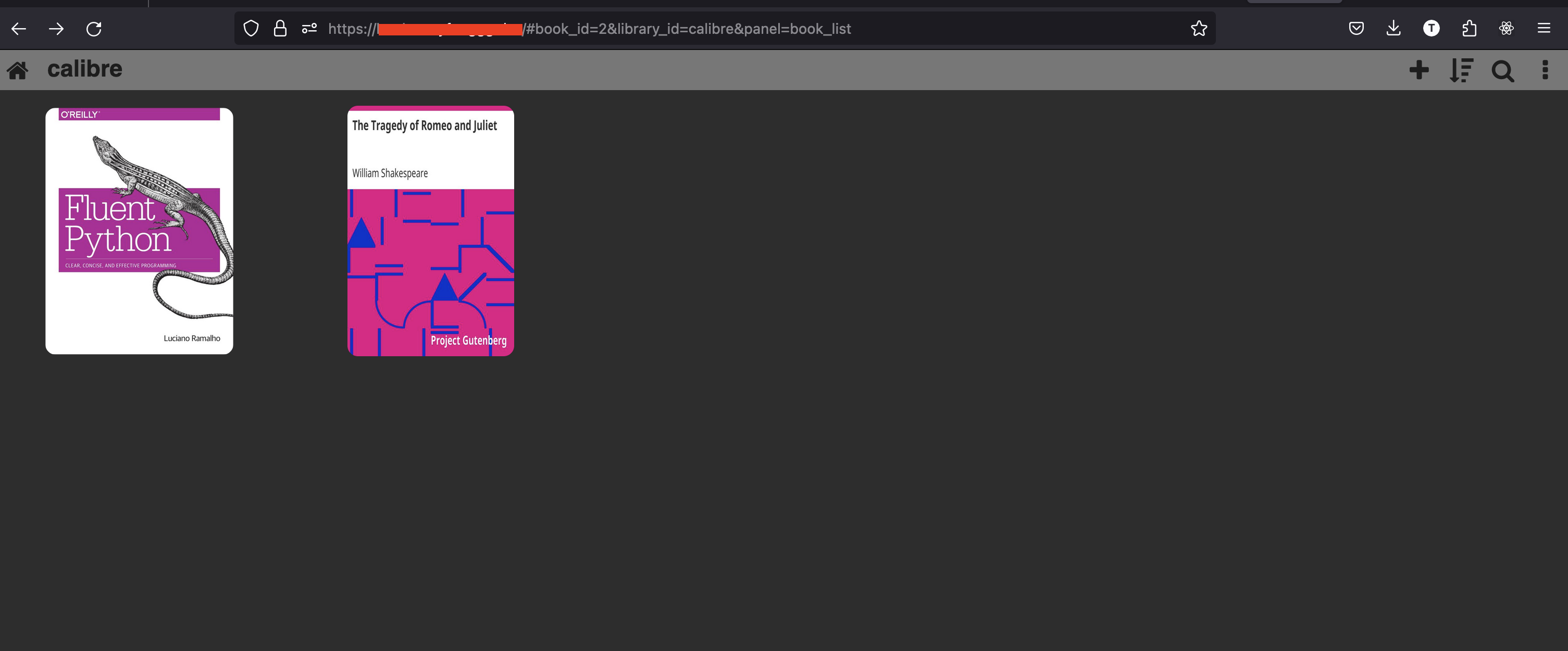Reload the page with the refresh icon
This screenshot has width=1568, height=651.
click(x=94, y=29)
